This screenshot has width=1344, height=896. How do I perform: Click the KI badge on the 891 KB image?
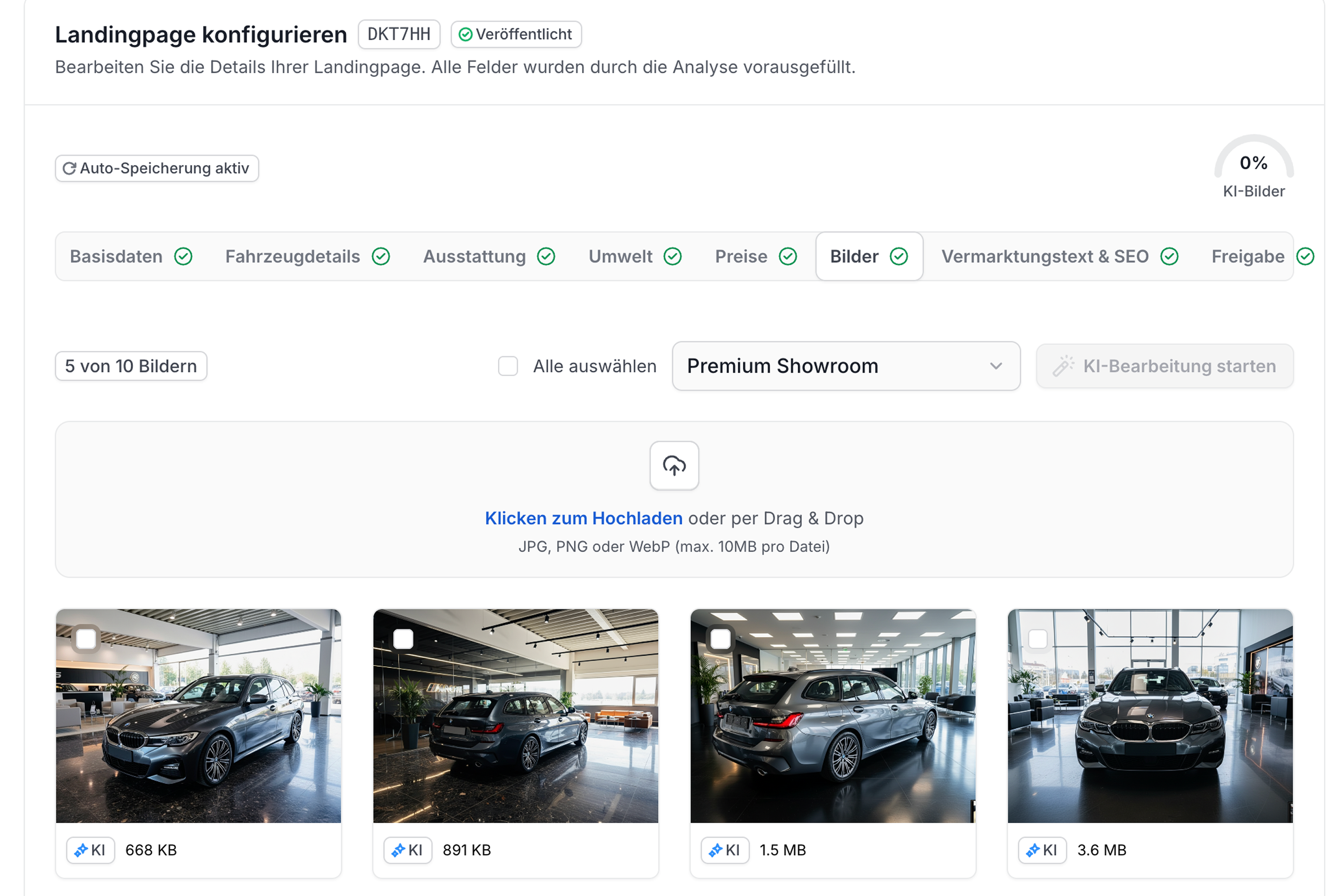[407, 850]
